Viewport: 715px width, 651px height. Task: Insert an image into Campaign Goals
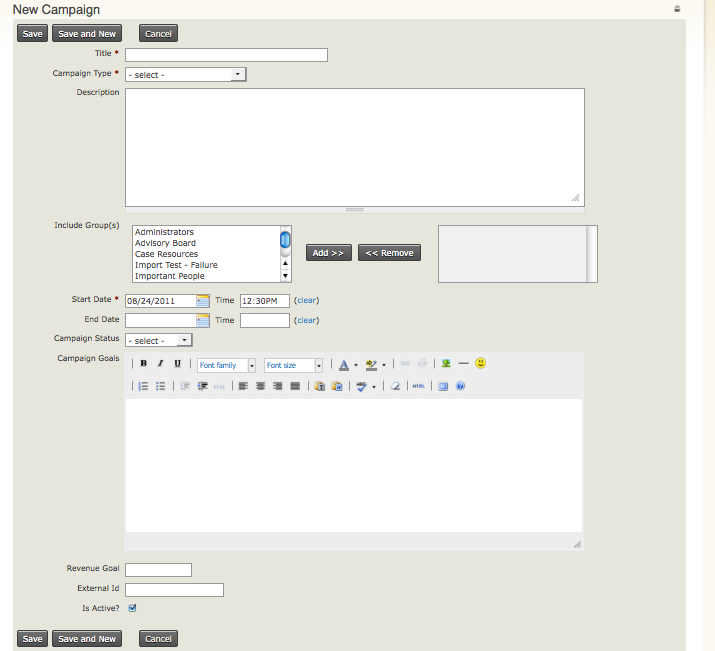[446, 364]
